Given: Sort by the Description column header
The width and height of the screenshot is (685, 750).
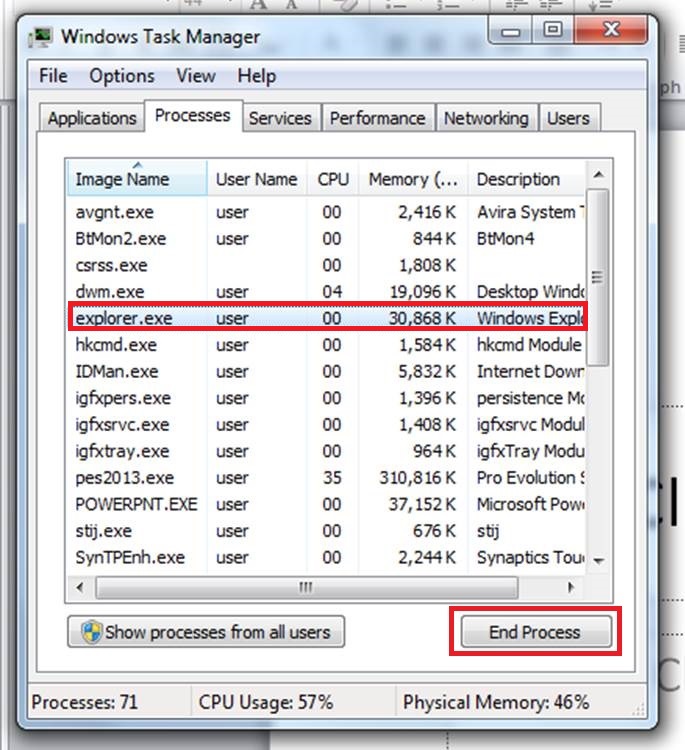Looking at the screenshot, I should [526, 178].
